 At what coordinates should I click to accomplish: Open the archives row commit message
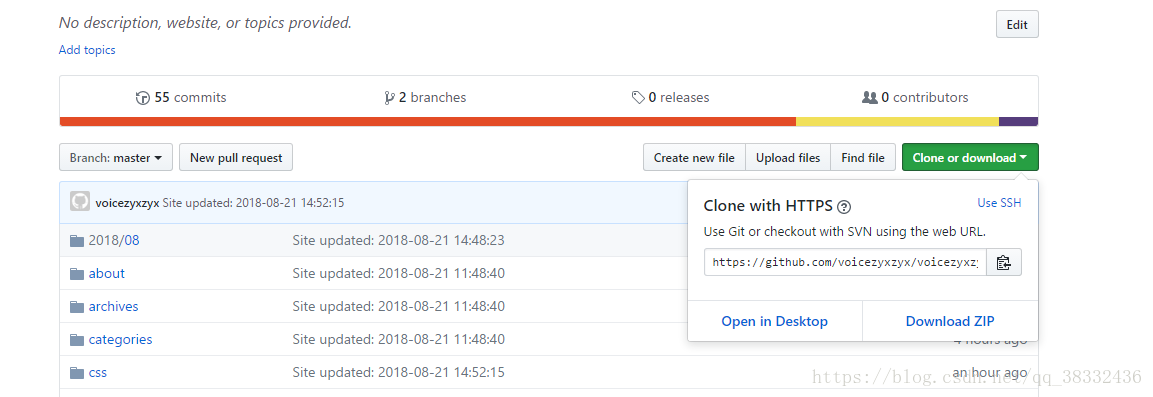399,307
